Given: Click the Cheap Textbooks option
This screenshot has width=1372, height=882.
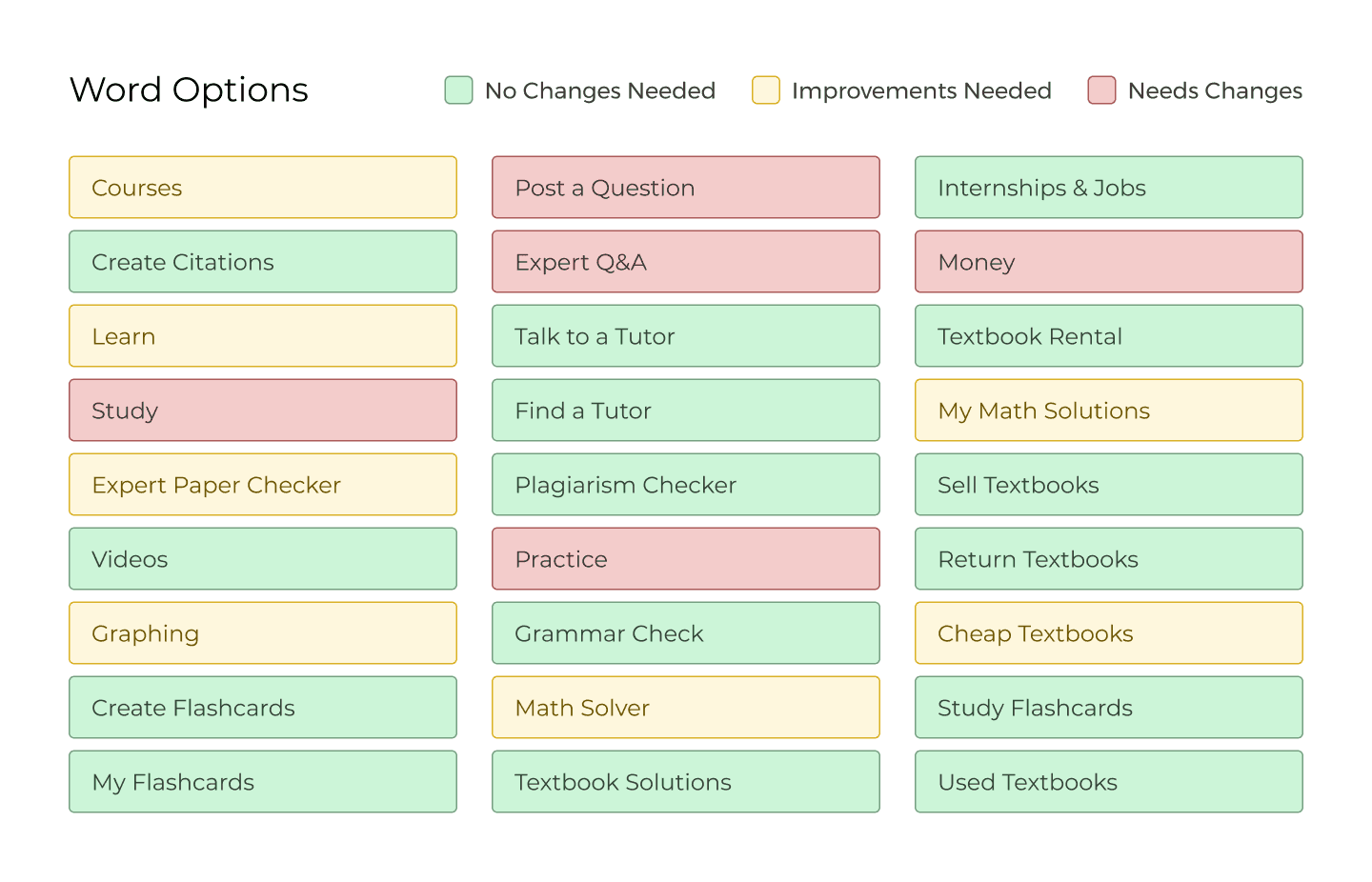Looking at the screenshot, I should (1109, 633).
